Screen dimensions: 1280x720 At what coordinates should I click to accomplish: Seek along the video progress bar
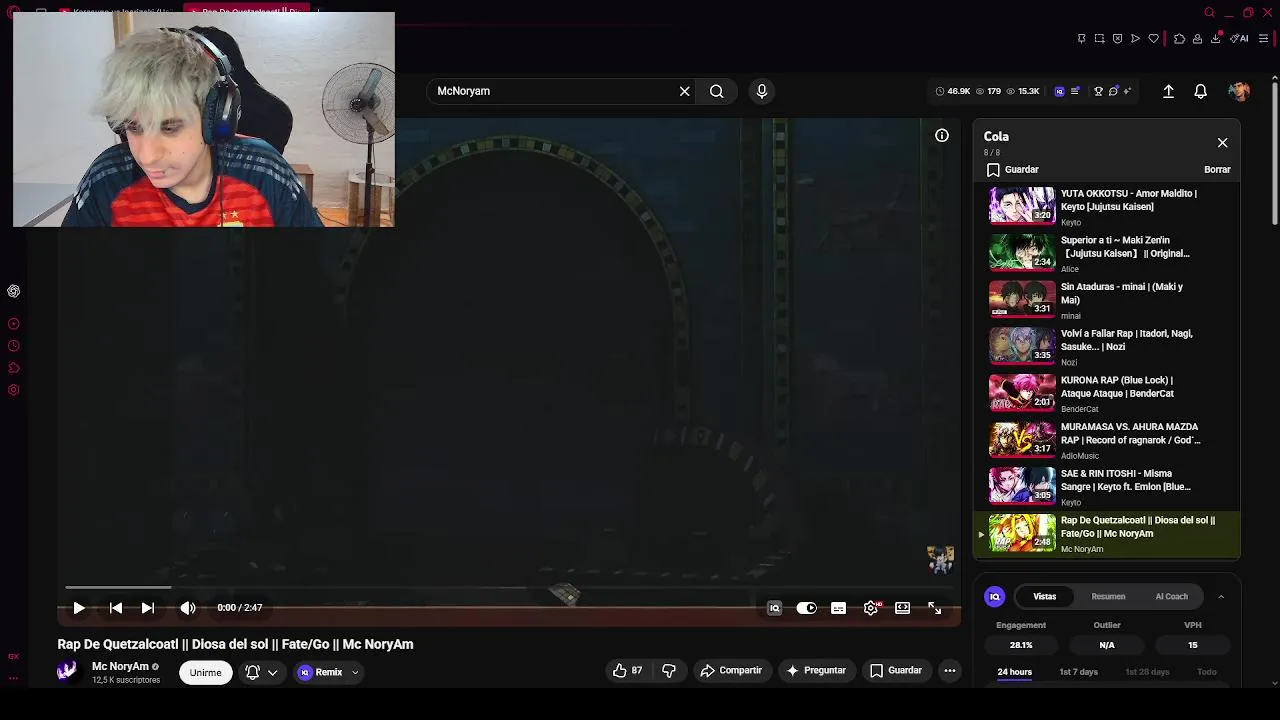(509, 587)
